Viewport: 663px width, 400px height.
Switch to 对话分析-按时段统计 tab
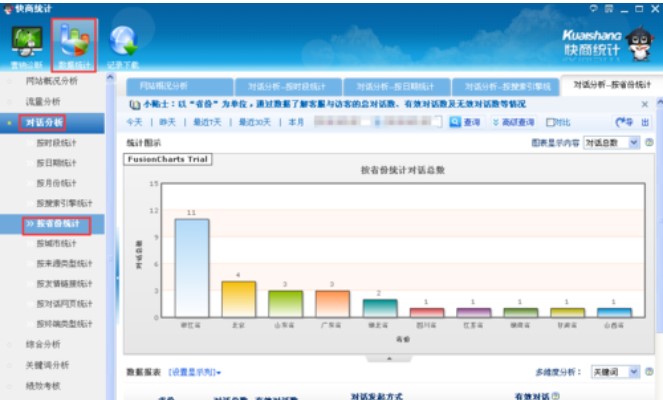(x=288, y=87)
